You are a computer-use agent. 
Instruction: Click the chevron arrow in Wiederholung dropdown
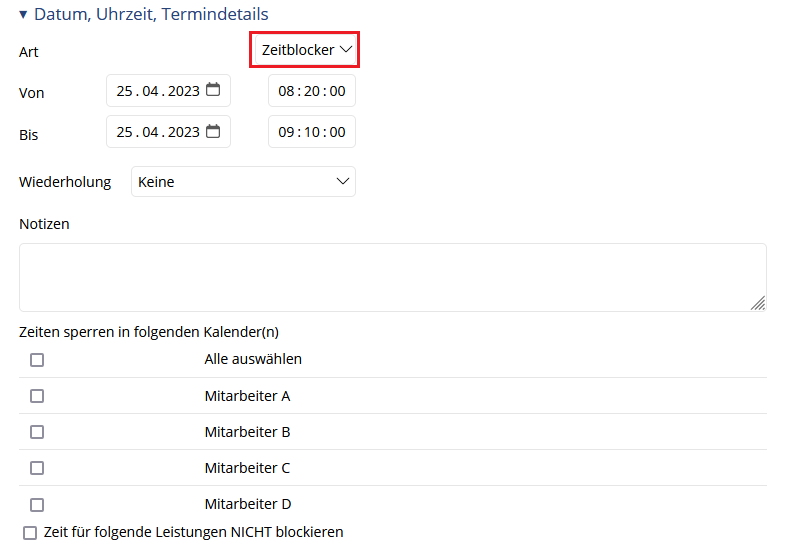click(x=343, y=181)
